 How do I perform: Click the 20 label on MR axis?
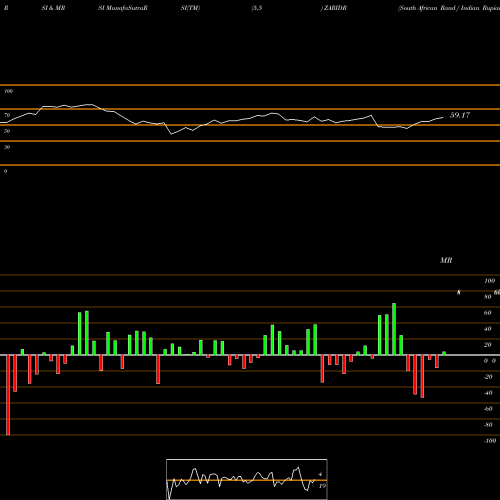point(488,345)
